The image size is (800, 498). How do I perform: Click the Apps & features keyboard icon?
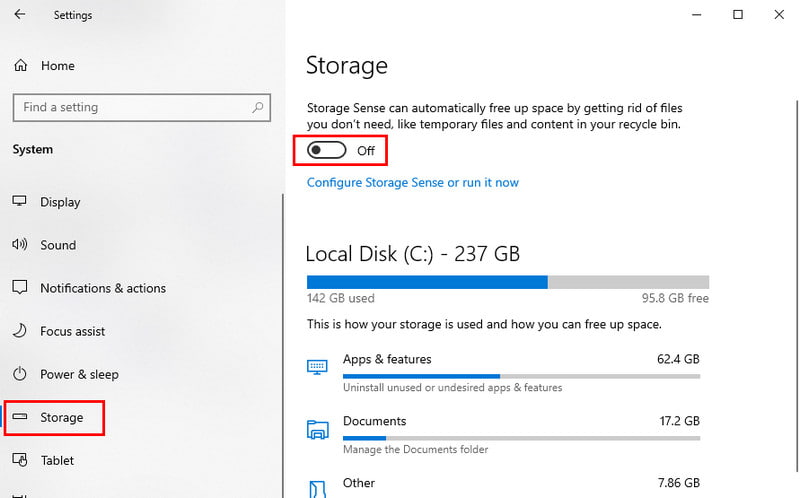point(317,366)
